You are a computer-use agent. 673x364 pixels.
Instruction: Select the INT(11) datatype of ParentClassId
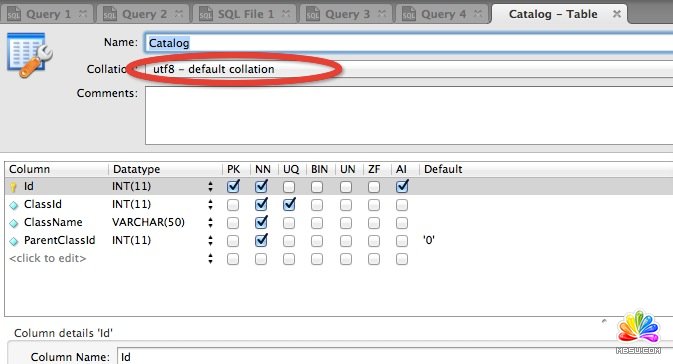coord(131,240)
